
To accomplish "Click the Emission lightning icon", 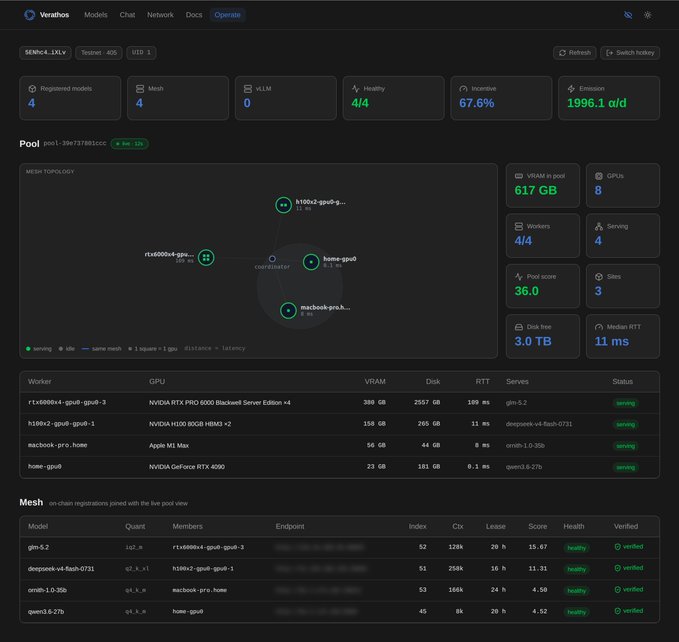I will coord(571,89).
